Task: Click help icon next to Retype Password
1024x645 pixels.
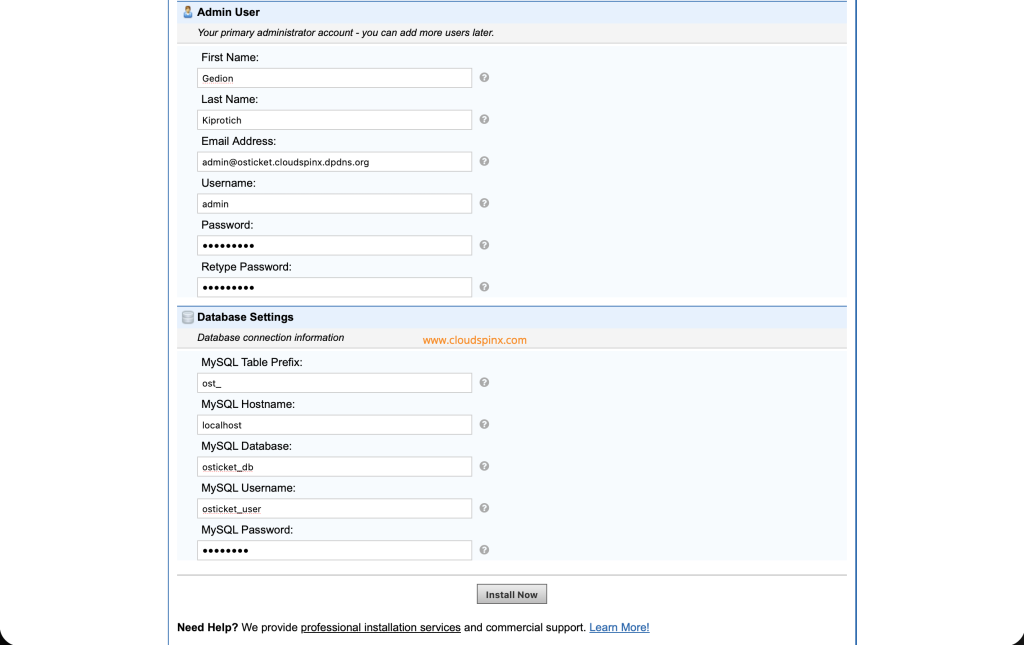Action: coord(484,287)
